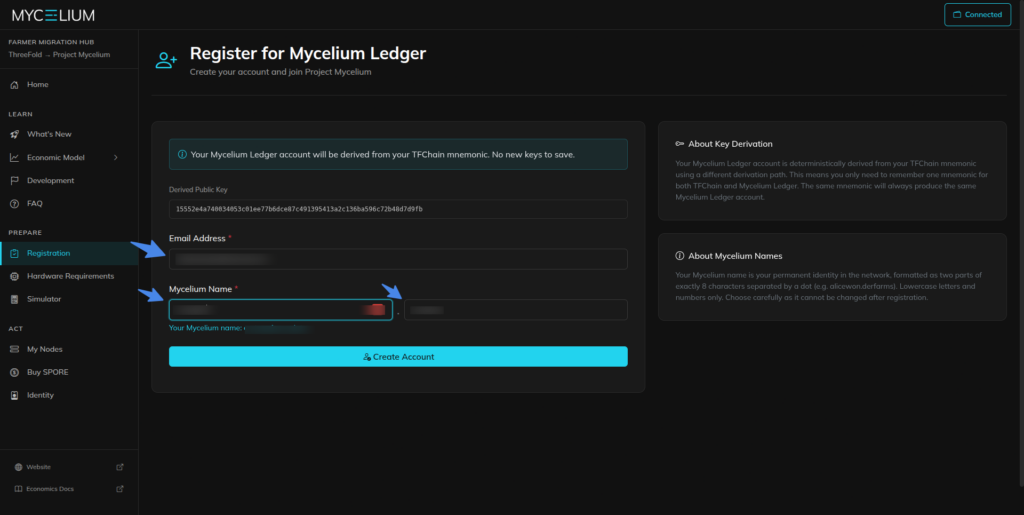Click the Economic Model chart icon
1024x515 pixels.
click(x=14, y=157)
